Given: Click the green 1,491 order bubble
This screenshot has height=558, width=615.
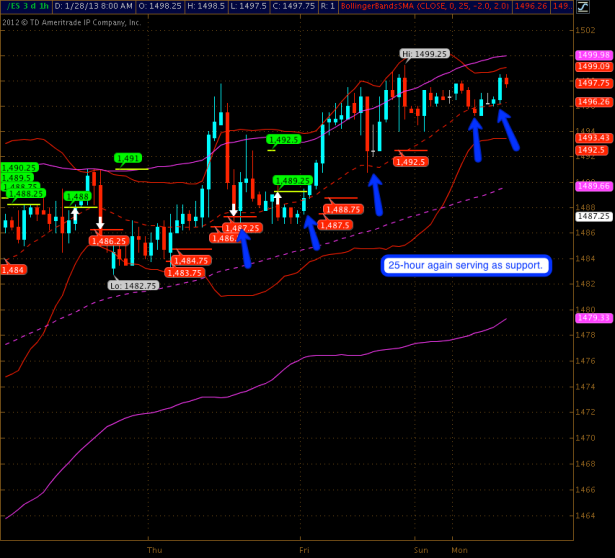Looking at the screenshot, I should click(128, 158).
